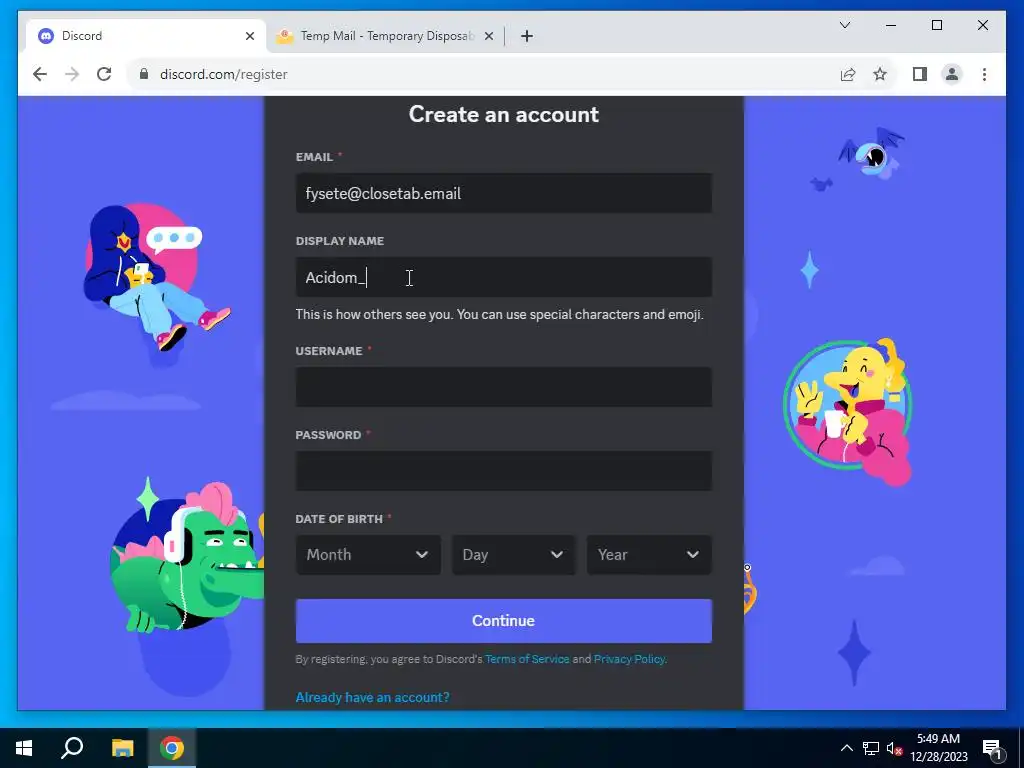Click the Continue button

(504, 620)
